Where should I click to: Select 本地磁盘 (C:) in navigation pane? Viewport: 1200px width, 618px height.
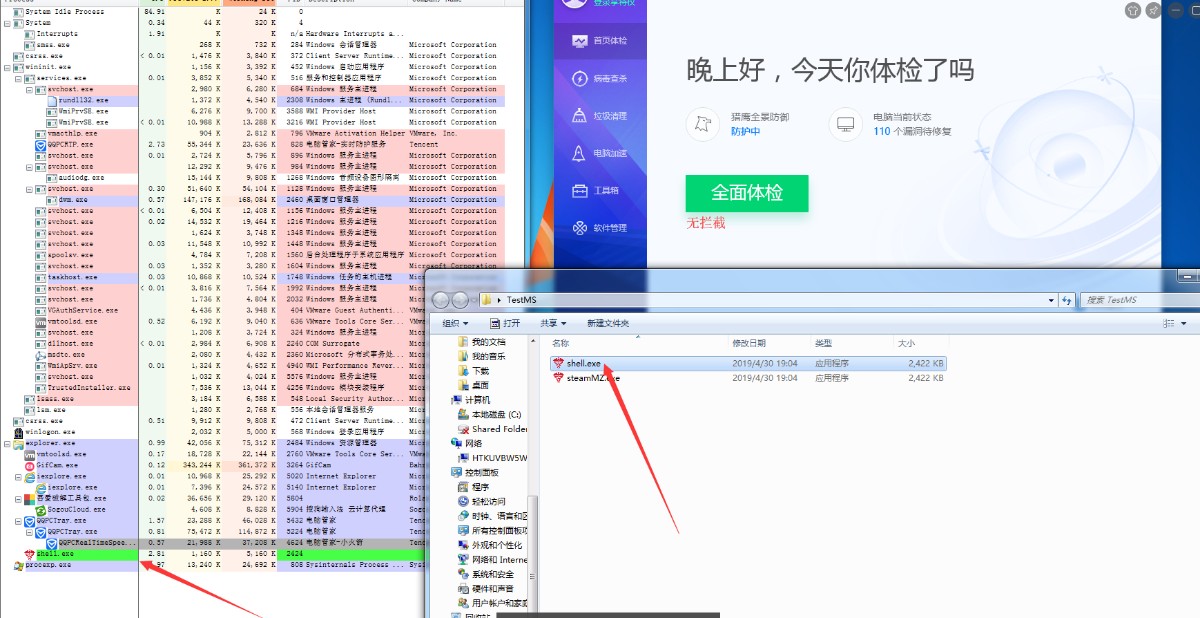(x=489, y=414)
